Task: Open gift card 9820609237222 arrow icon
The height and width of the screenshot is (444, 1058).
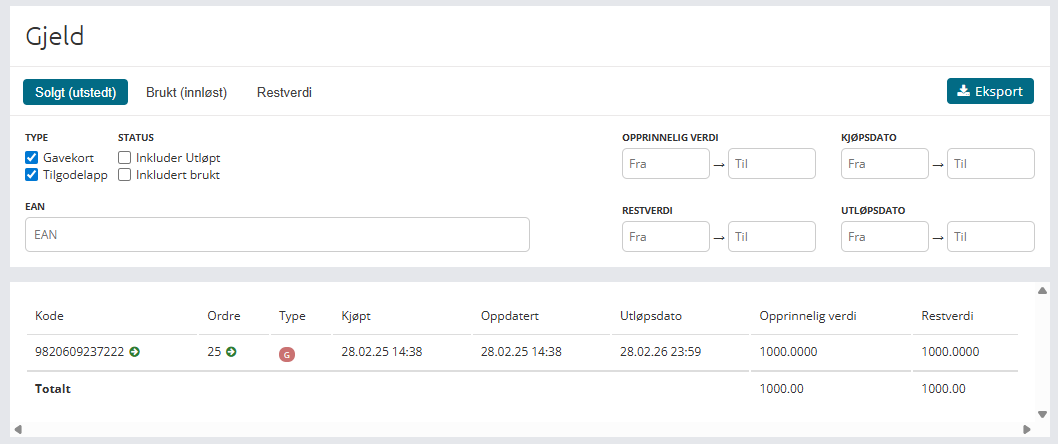Action: [x=135, y=352]
